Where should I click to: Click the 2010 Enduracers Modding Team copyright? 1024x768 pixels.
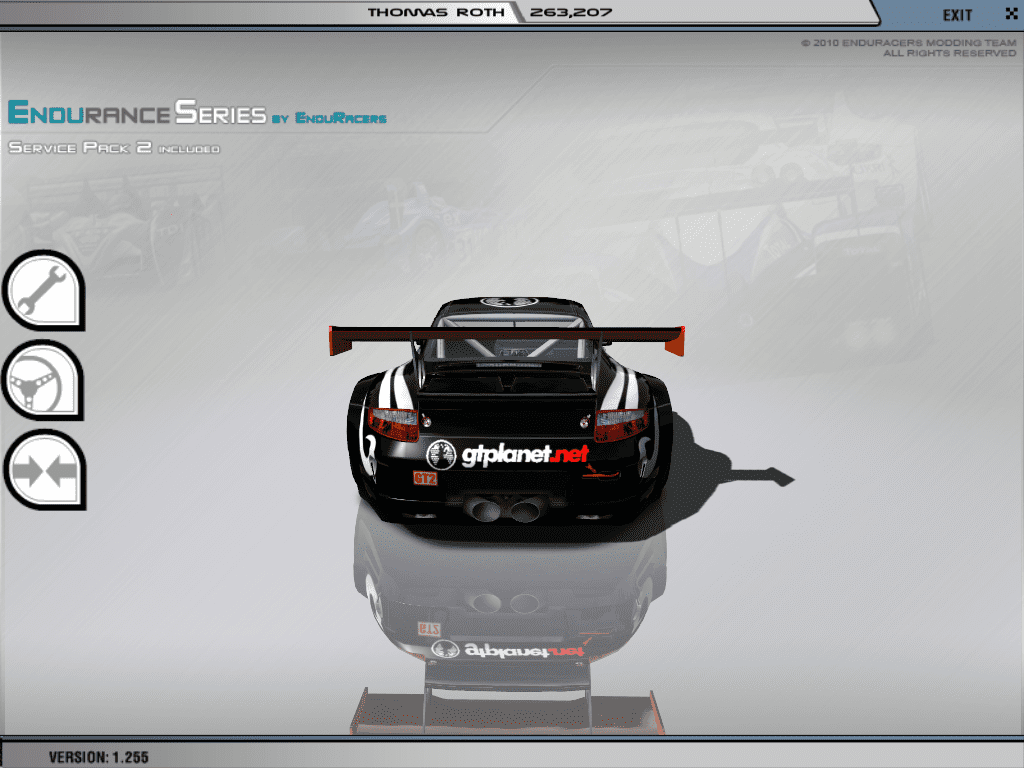point(908,48)
